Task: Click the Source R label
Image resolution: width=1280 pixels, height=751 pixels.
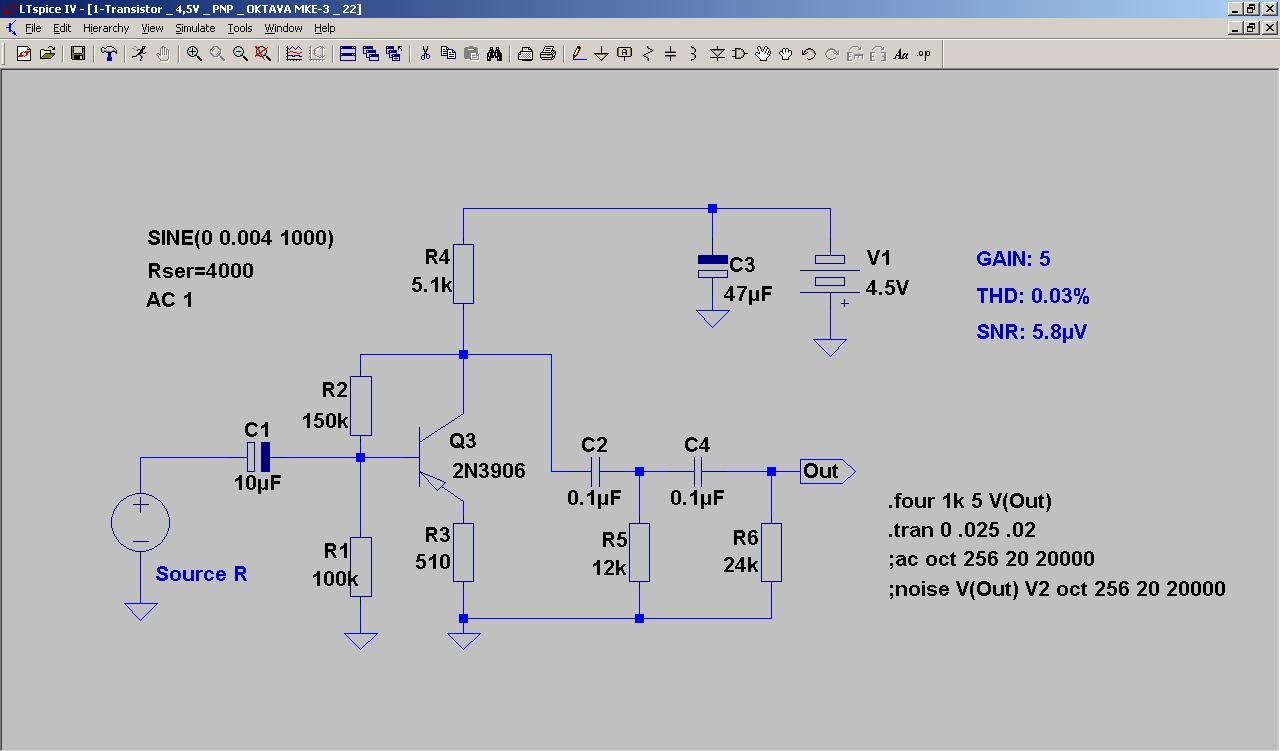Action: click(201, 574)
